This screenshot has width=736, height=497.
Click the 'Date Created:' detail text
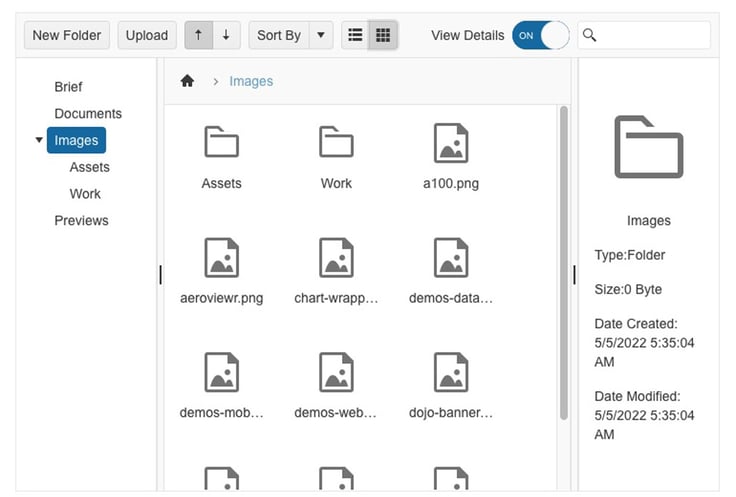(636, 324)
